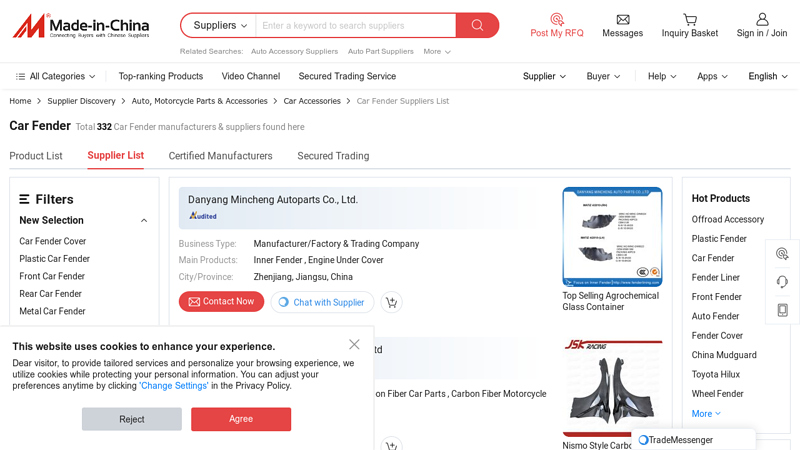The height and width of the screenshot is (450, 800).
Task: Click the floating headset support icon
Action: (782, 282)
